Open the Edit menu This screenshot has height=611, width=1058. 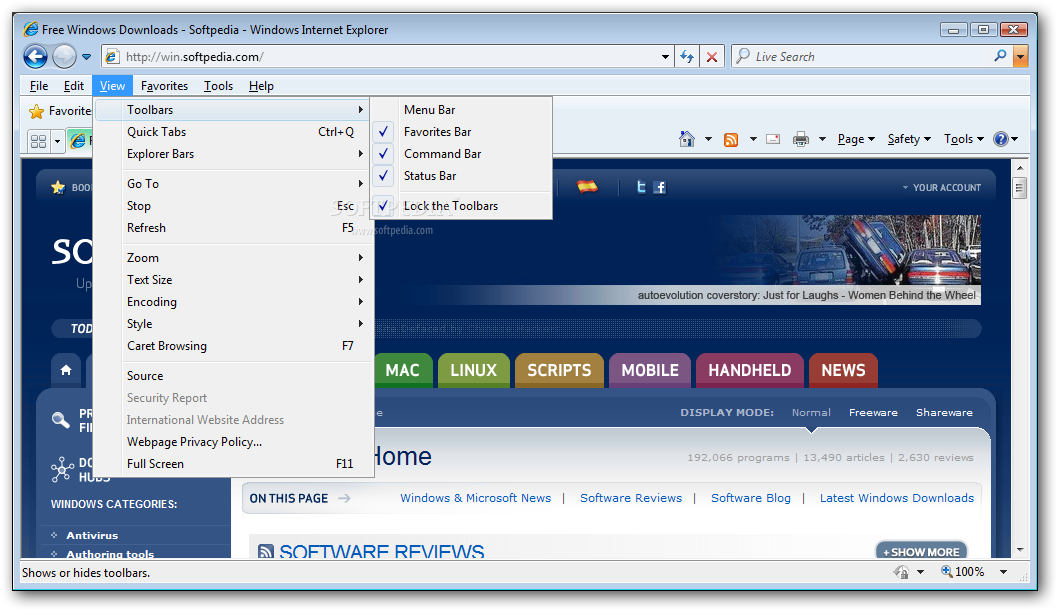coord(74,86)
